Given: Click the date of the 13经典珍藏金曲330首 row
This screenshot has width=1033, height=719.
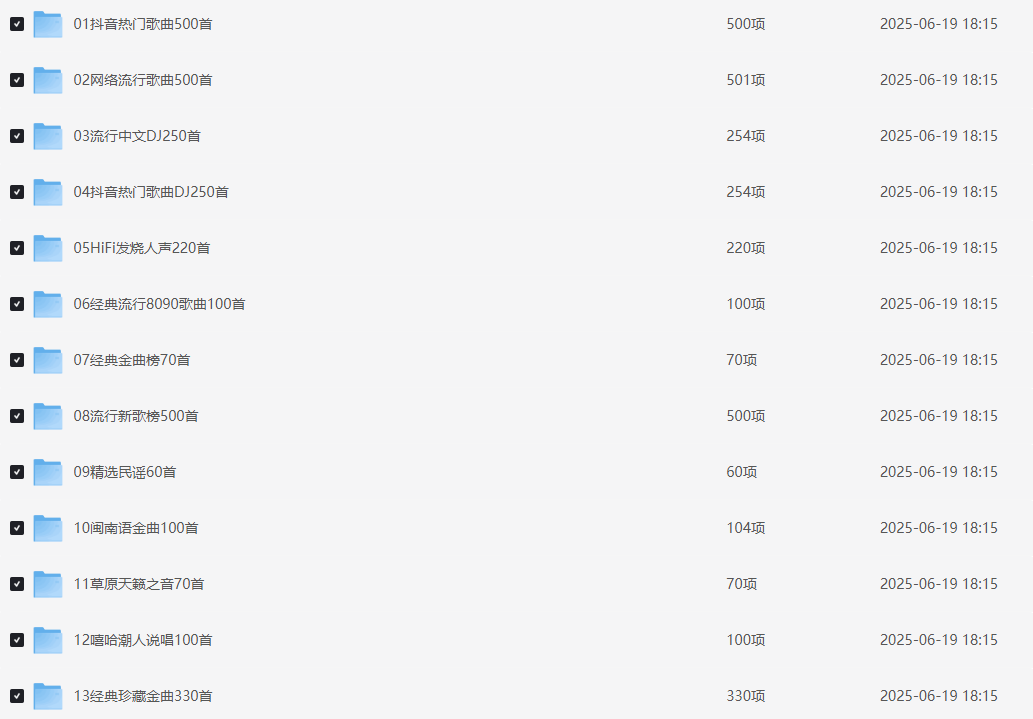Looking at the screenshot, I should (x=938, y=696).
